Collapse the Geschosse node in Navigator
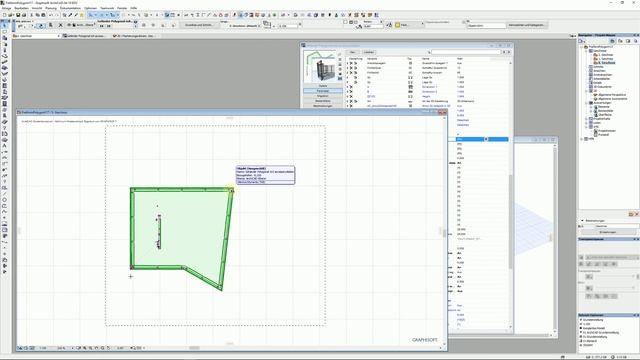This screenshot has width=640, height=360. (x=586, y=51)
